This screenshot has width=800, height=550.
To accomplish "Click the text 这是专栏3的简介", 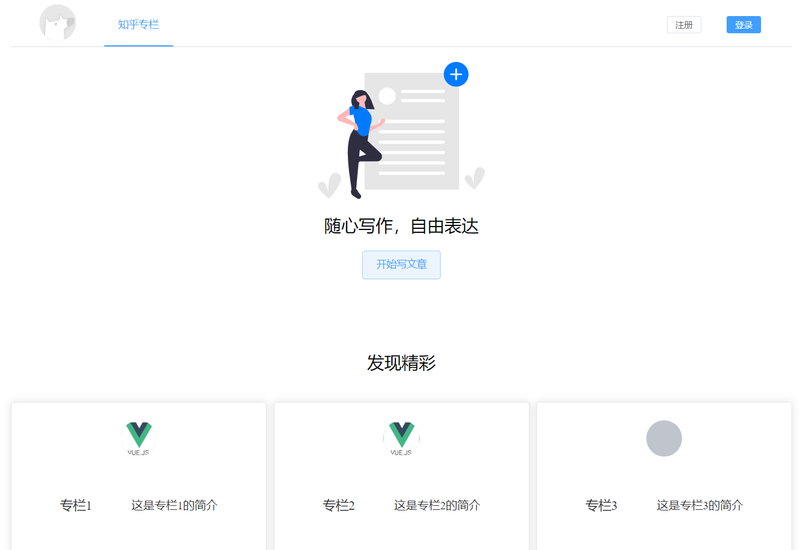I will pos(699,505).
